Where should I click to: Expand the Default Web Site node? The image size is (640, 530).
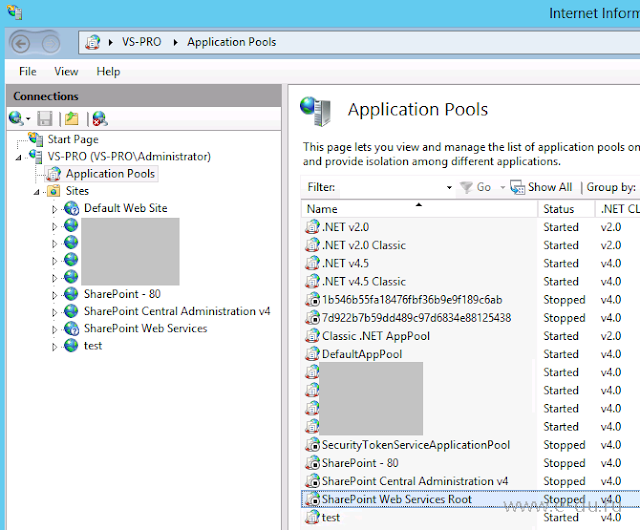point(54,209)
